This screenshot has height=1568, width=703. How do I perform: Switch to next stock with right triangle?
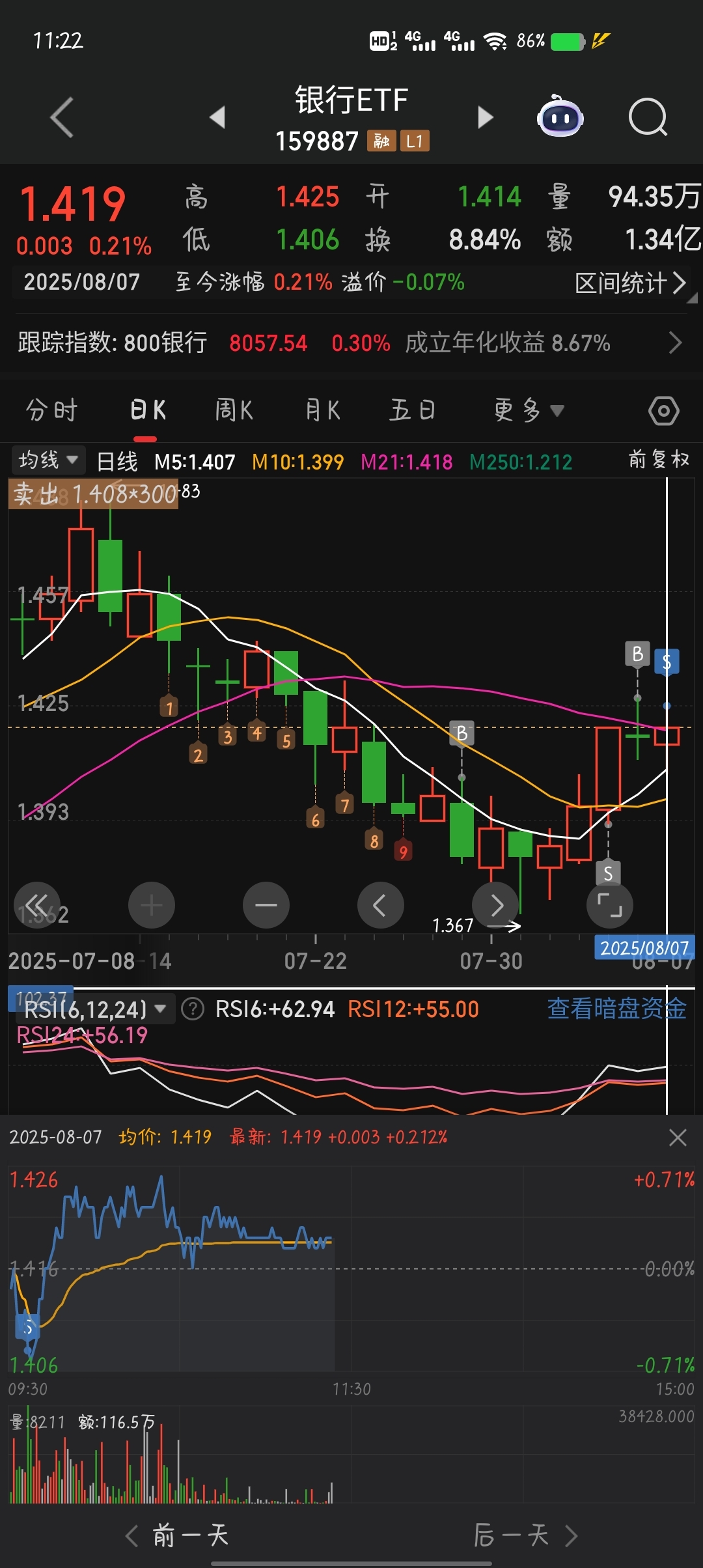486,117
